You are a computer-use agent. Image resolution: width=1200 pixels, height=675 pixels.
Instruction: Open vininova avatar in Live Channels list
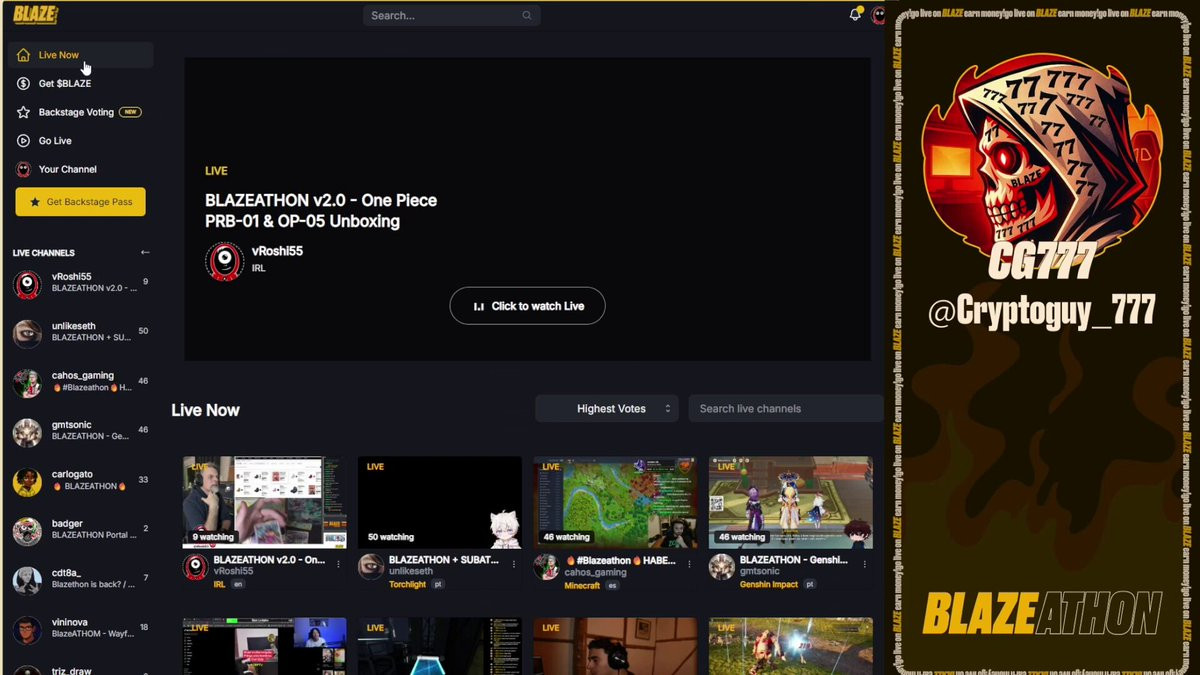click(x=27, y=629)
